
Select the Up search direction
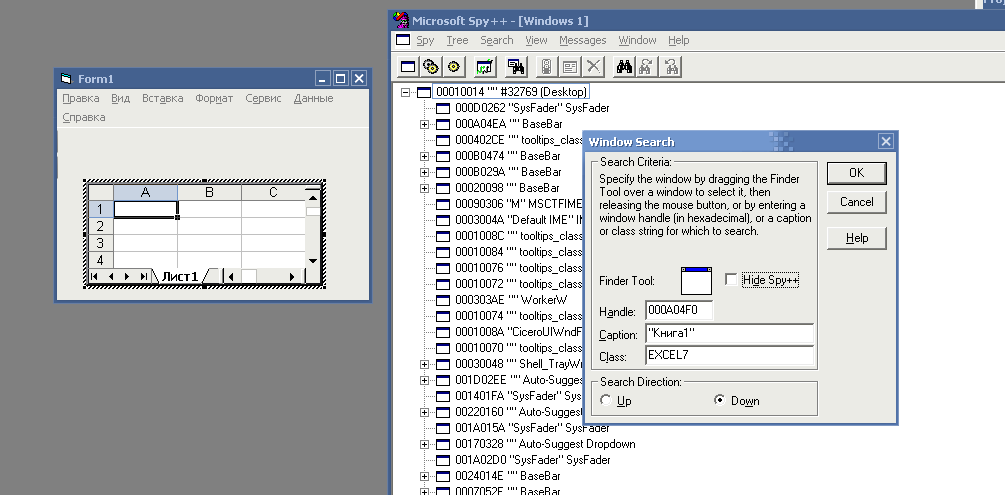click(606, 401)
